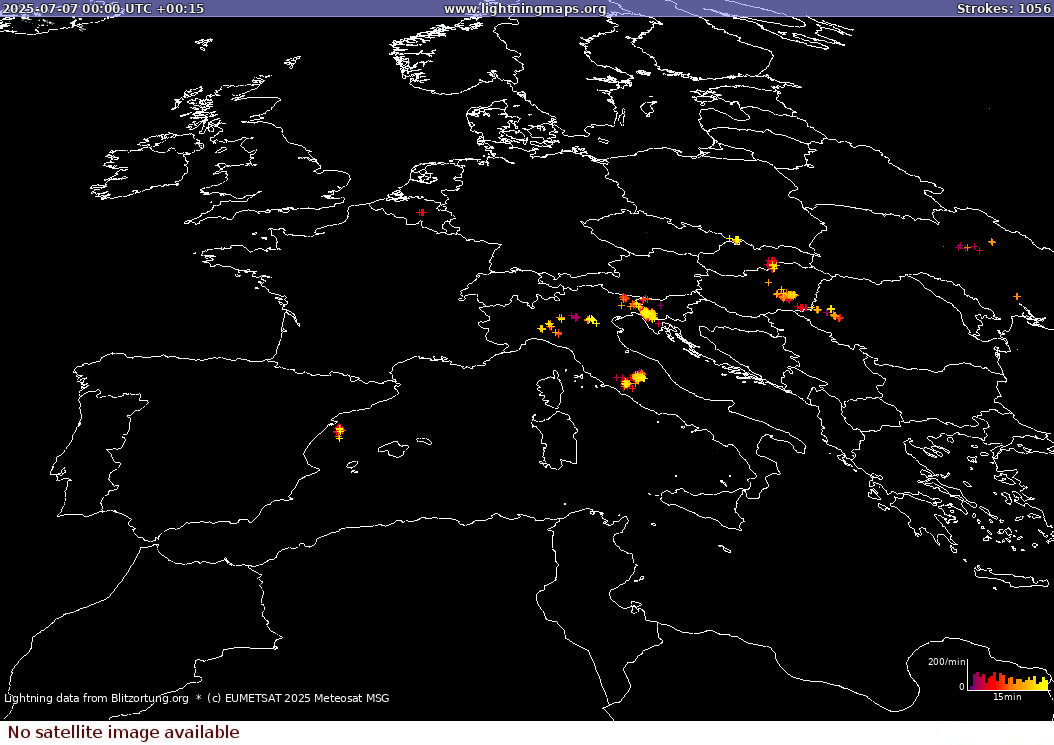Select the red-yellow strike cluster over Slovakia
1054x745 pixels.
point(771,264)
